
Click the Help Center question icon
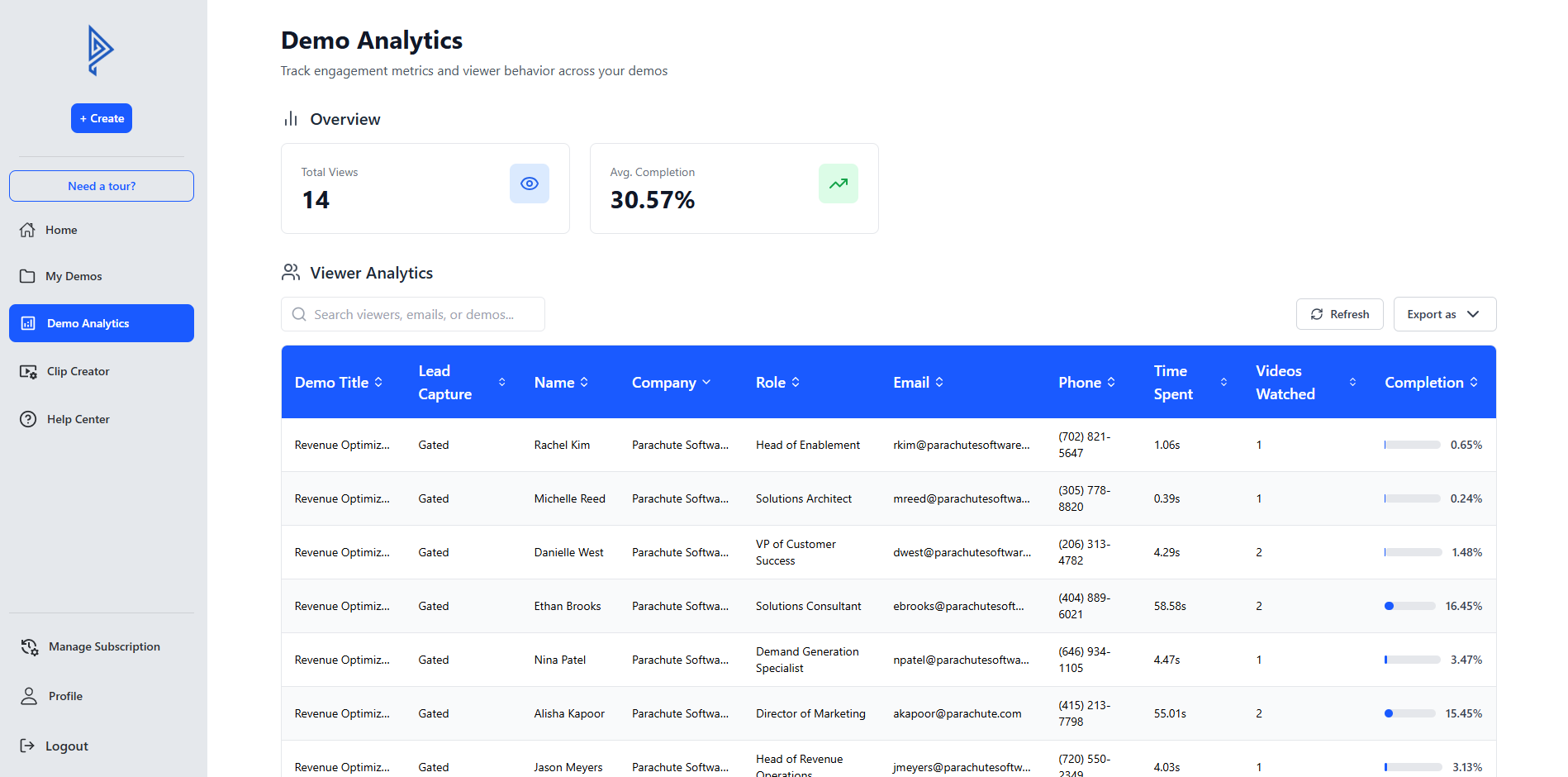(x=28, y=419)
